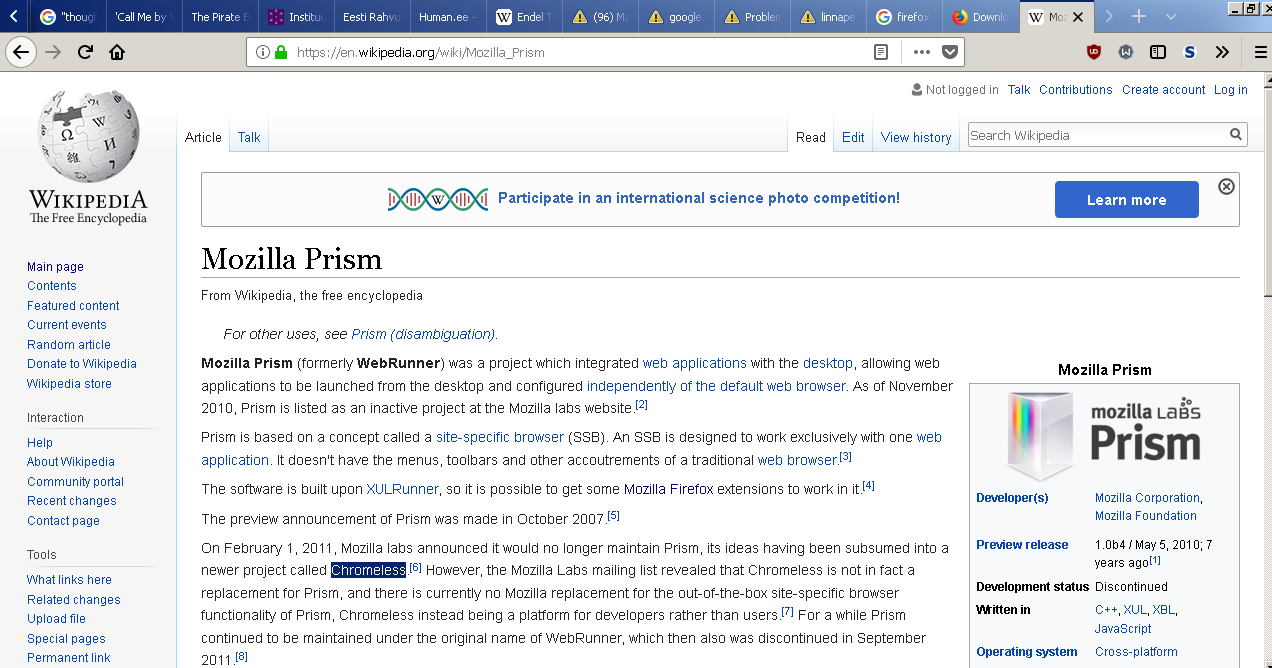Click the forward navigation arrow
This screenshot has height=668, width=1272.
53,52
